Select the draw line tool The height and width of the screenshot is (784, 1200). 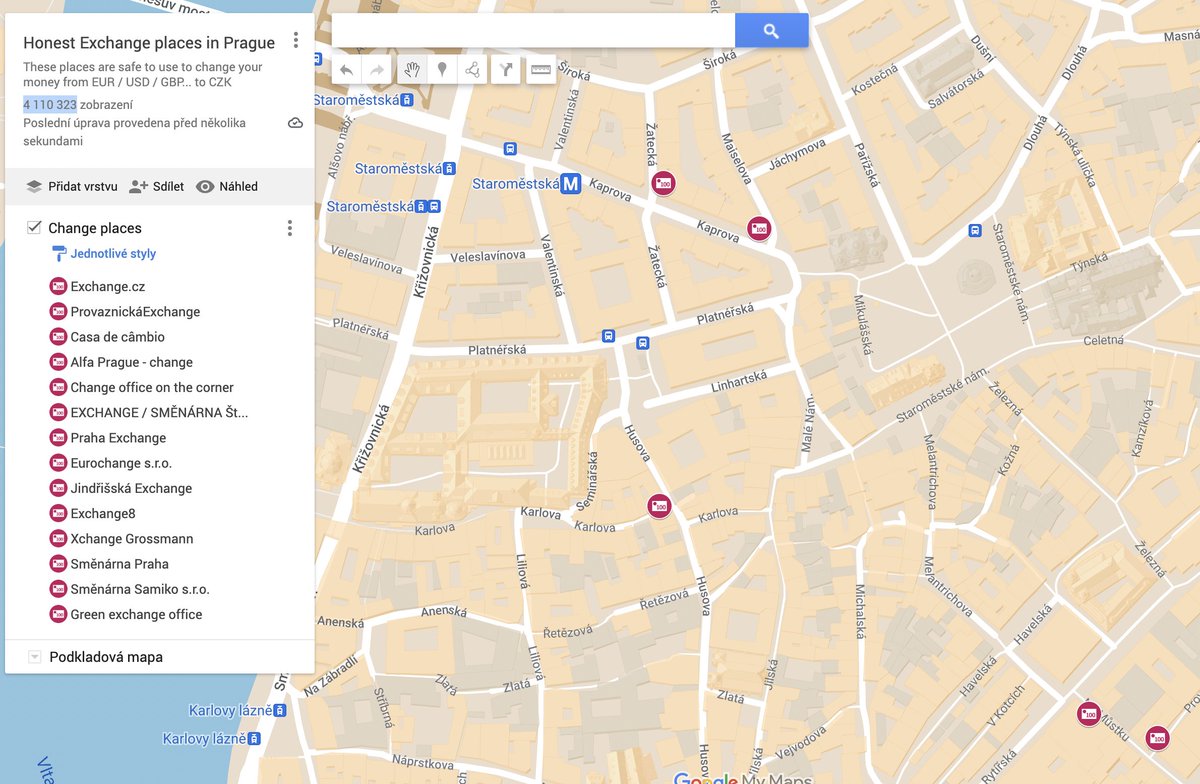click(473, 70)
